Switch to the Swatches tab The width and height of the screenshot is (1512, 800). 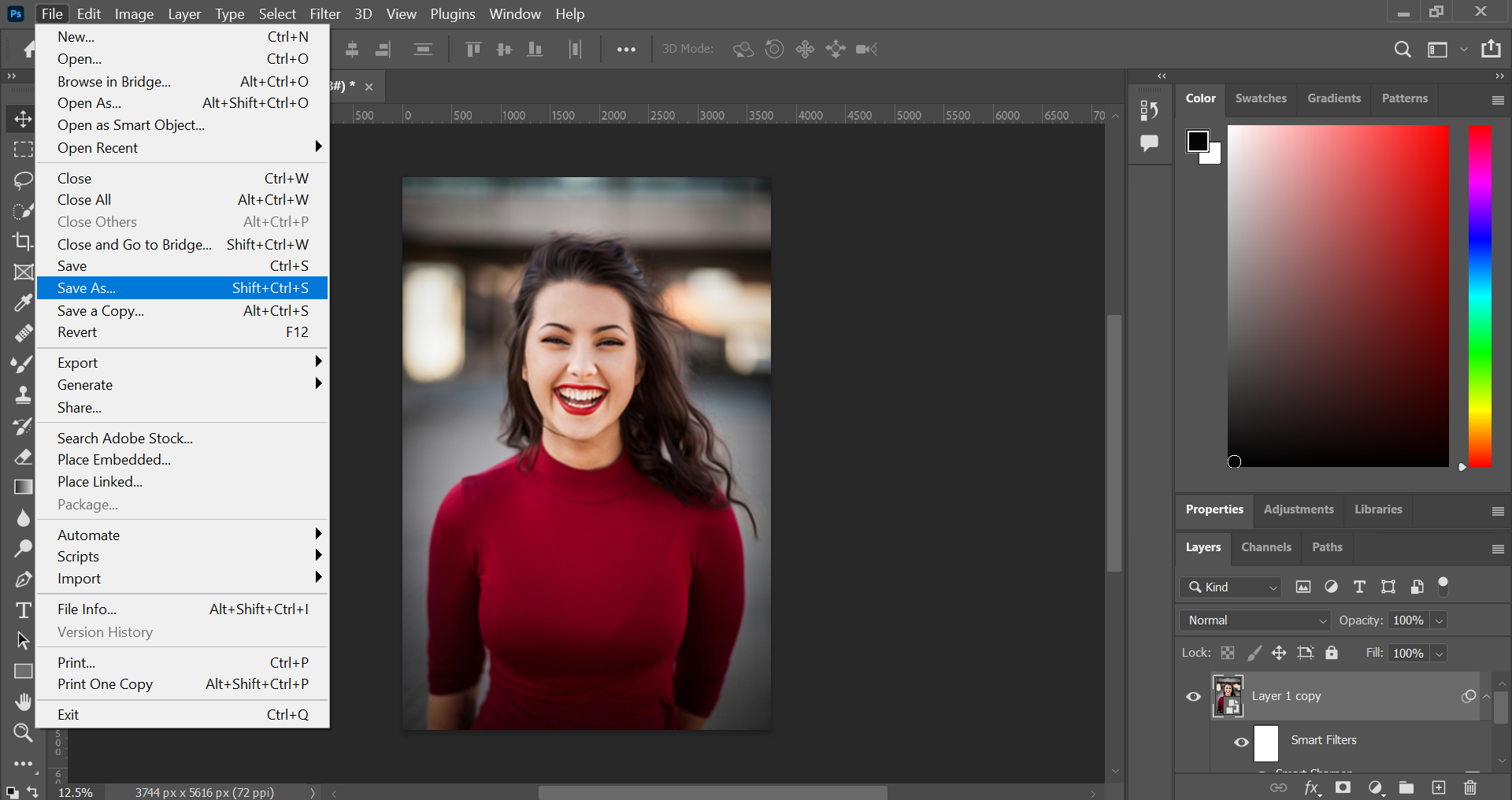coord(1261,98)
